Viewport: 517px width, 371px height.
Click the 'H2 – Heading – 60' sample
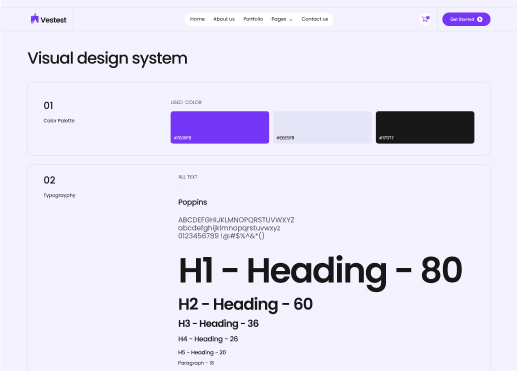245,304
